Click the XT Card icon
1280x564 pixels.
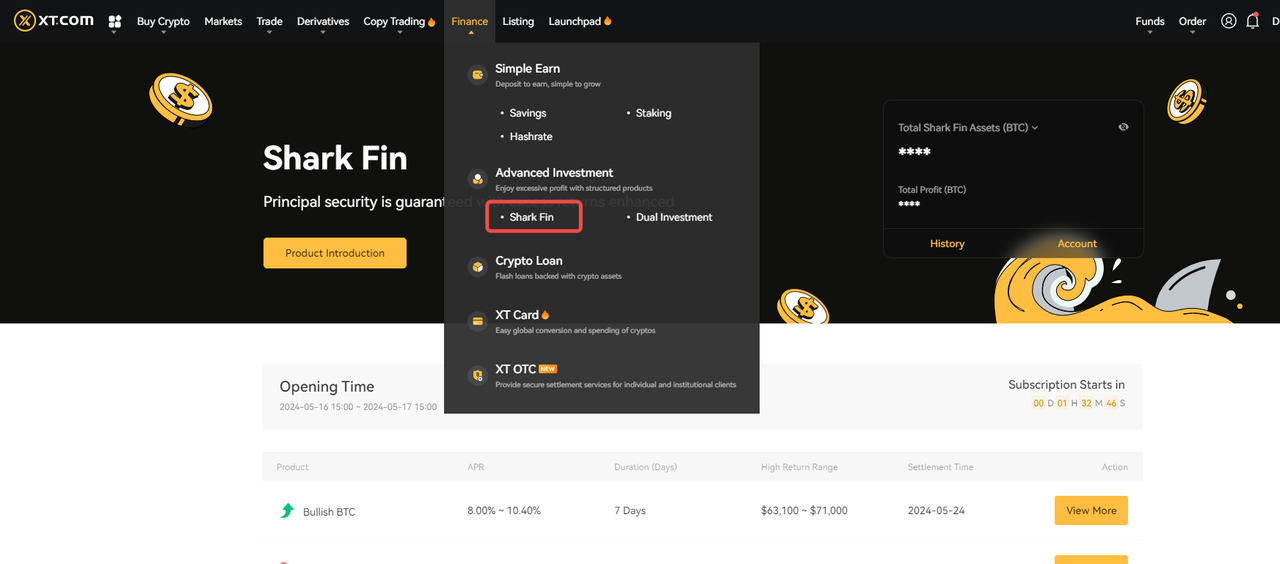(x=477, y=321)
